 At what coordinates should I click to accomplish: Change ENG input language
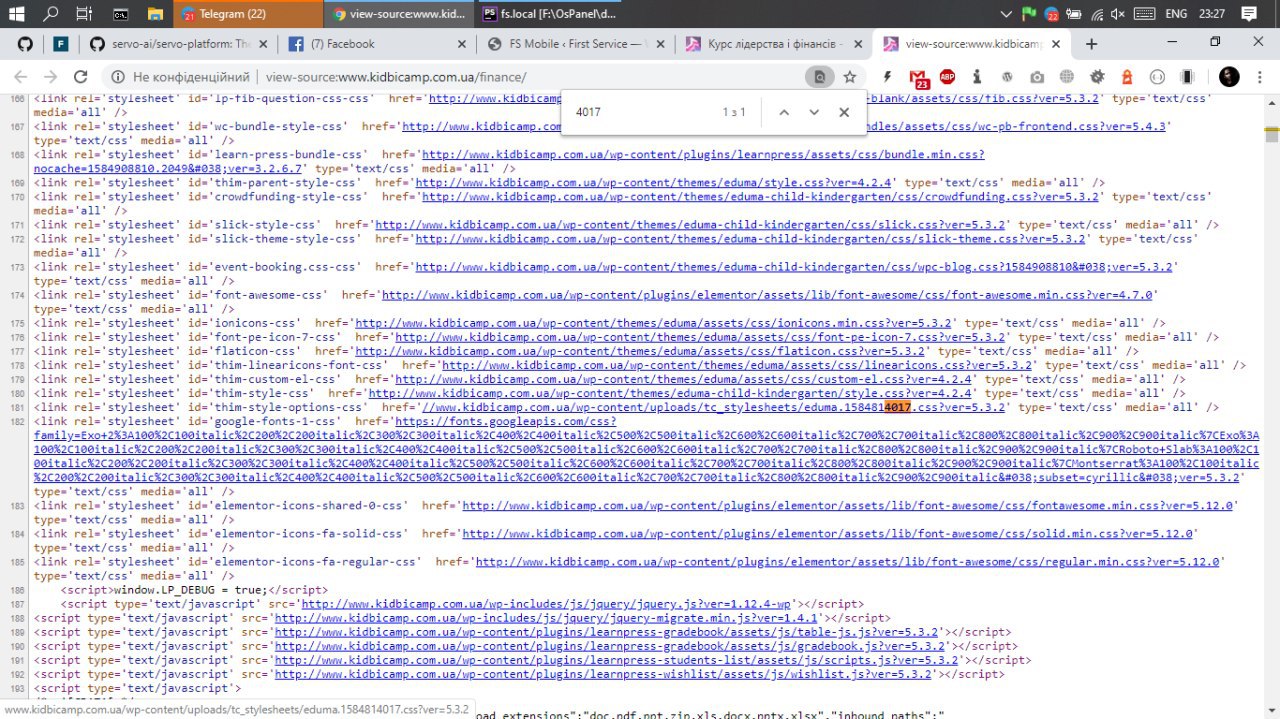point(1177,14)
